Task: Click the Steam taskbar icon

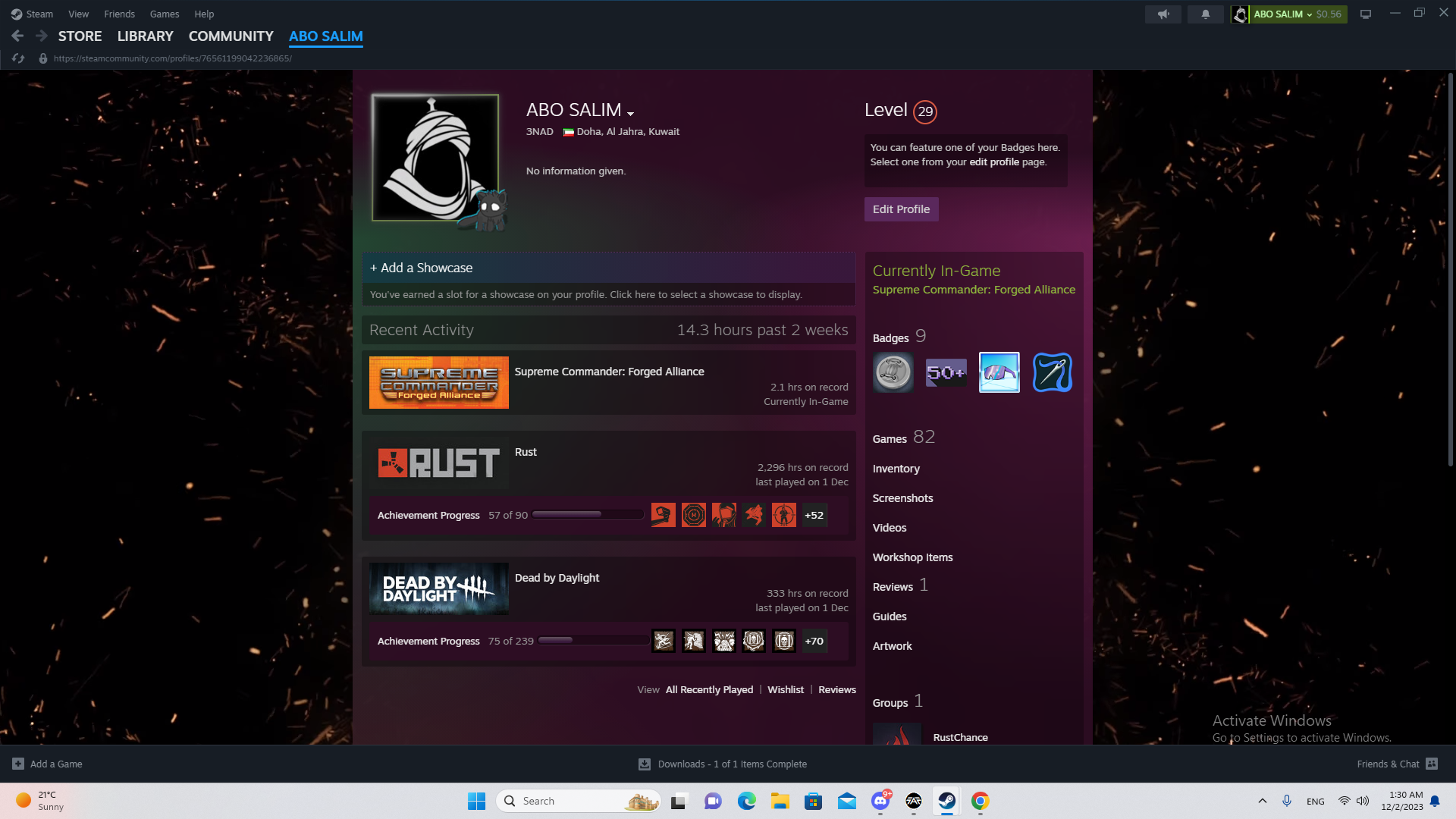Action: (947, 801)
